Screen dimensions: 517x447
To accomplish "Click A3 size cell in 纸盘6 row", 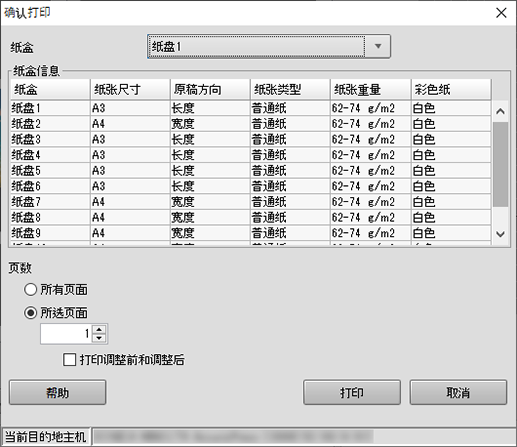I will click(130, 186).
